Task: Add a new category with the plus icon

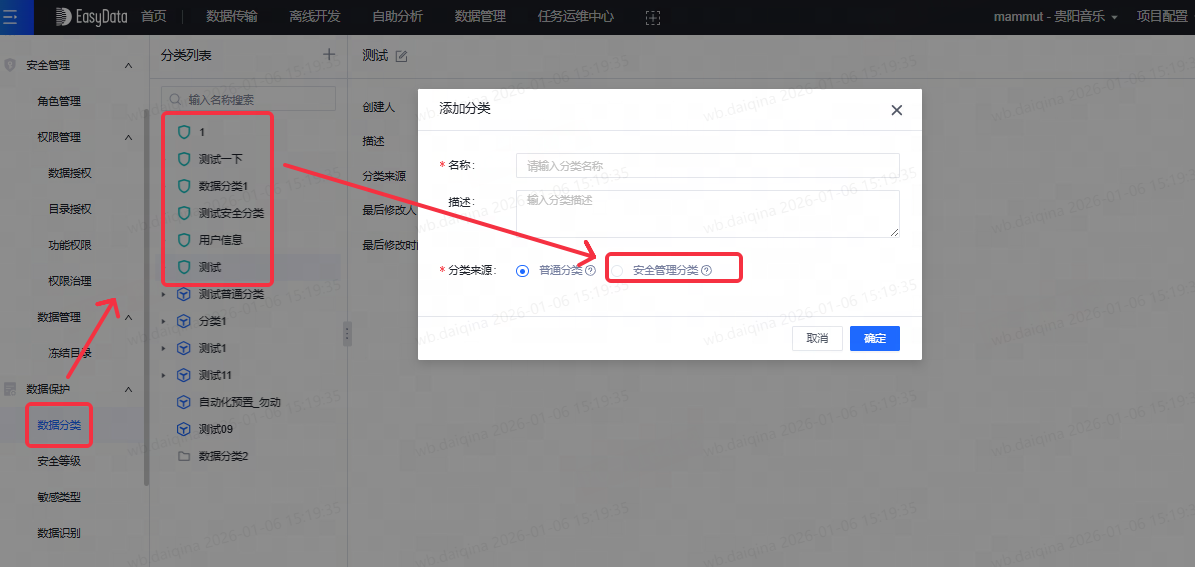Action: pyautogui.click(x=329, y=54)
